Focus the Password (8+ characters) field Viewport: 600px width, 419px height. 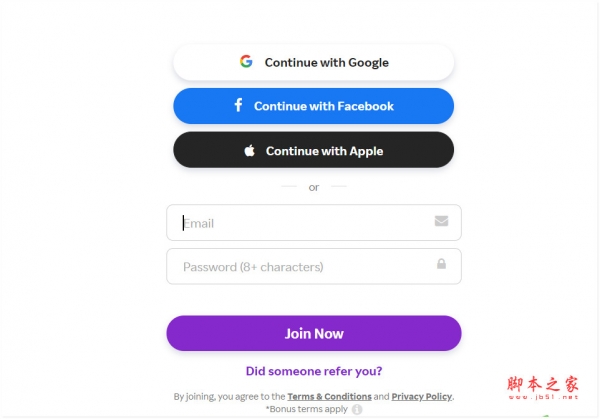(300, 267)
